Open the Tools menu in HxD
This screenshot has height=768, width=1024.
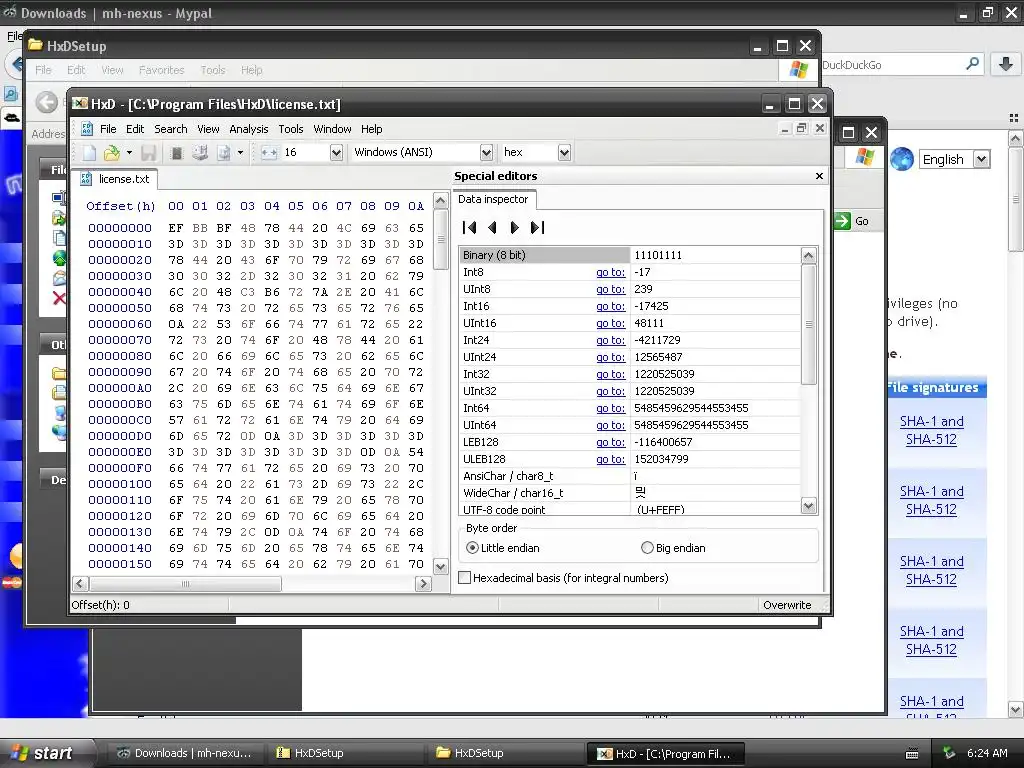[x=291, y=129]
